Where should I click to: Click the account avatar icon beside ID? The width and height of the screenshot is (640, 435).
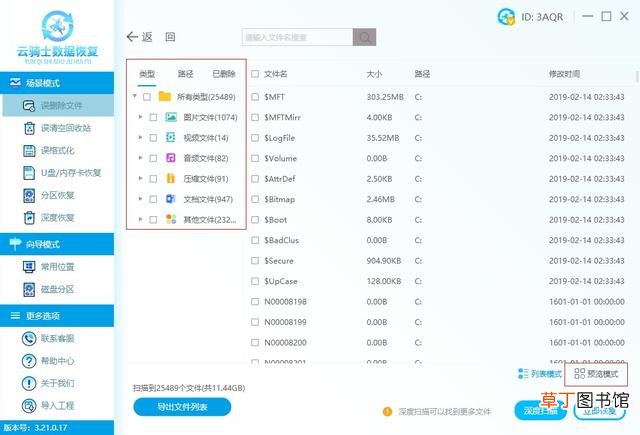(506, 17)
